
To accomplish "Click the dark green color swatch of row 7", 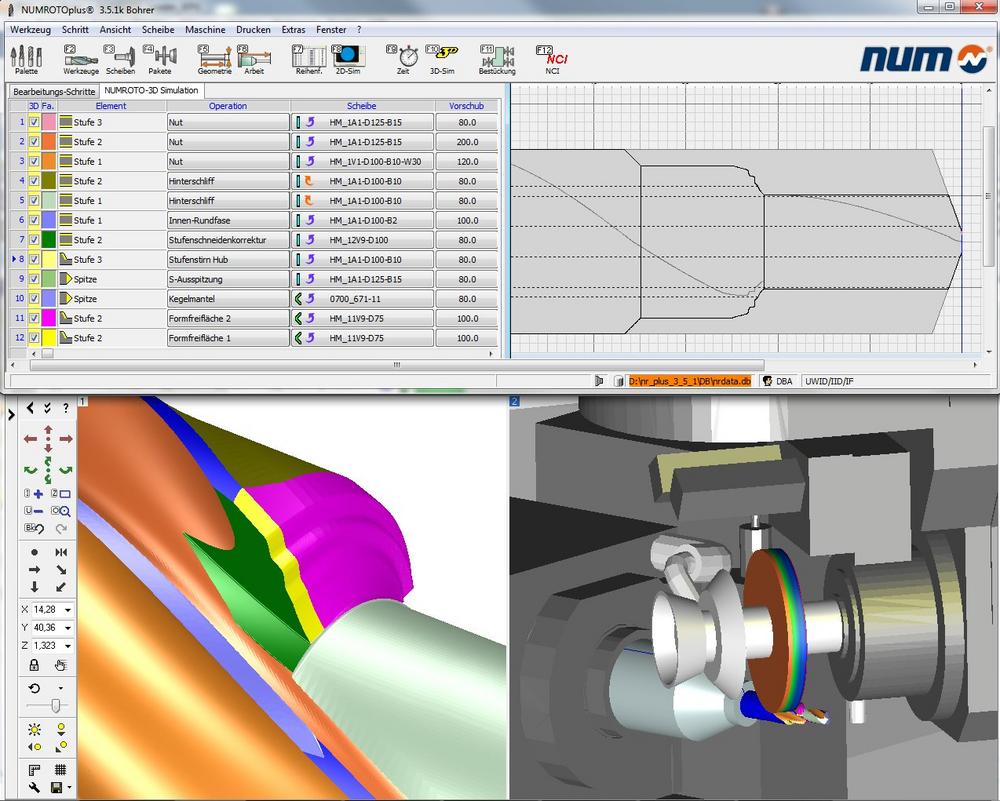I will click(x=48, y=240).
